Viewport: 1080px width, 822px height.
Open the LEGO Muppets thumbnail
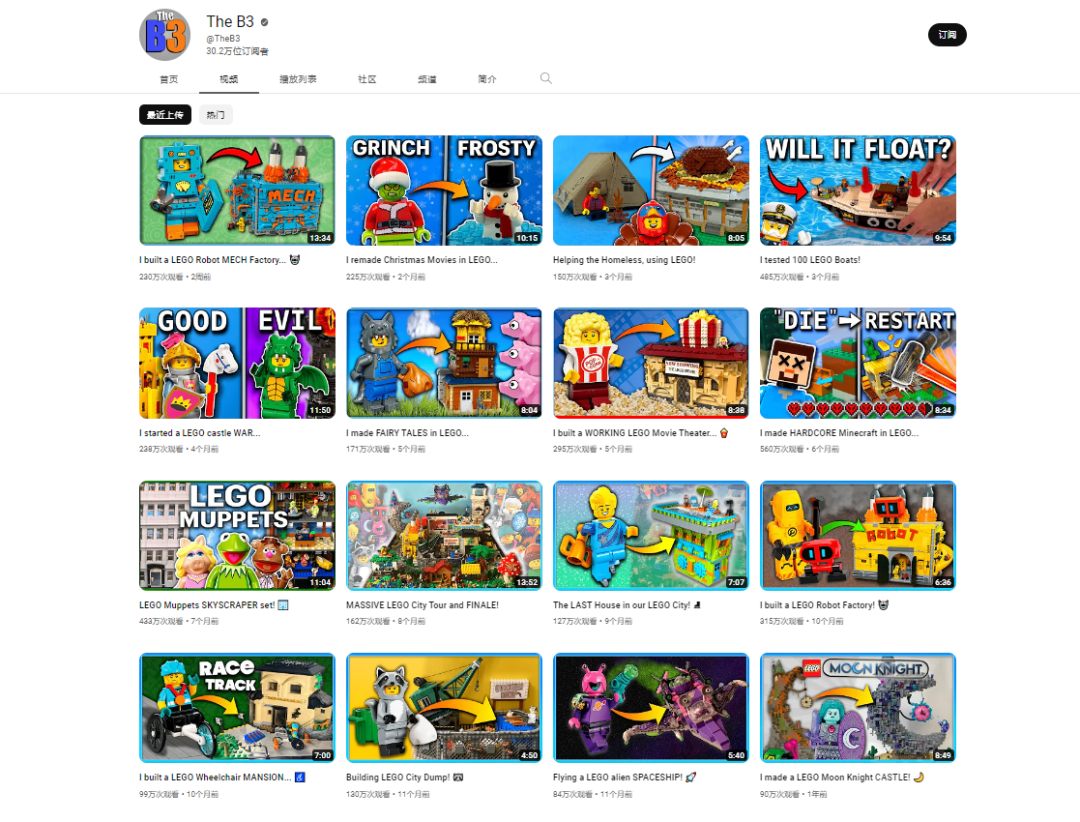(x=237, y=535)
